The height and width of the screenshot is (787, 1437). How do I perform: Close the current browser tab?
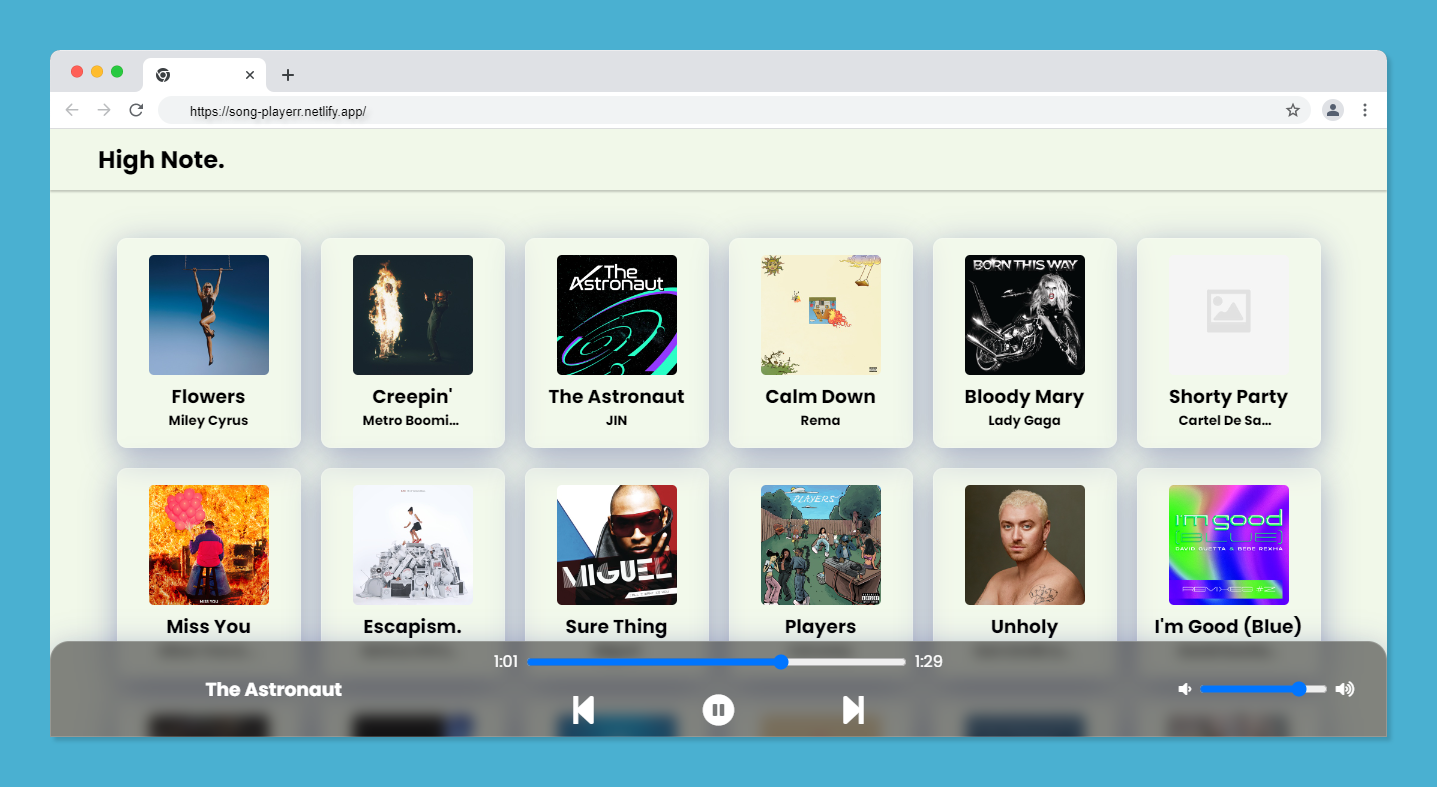tap(250, 75)
